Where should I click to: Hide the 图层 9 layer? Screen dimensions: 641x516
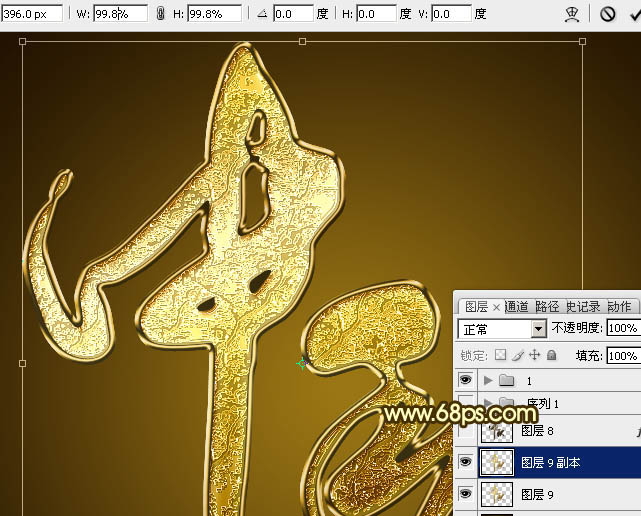[465, 494]
